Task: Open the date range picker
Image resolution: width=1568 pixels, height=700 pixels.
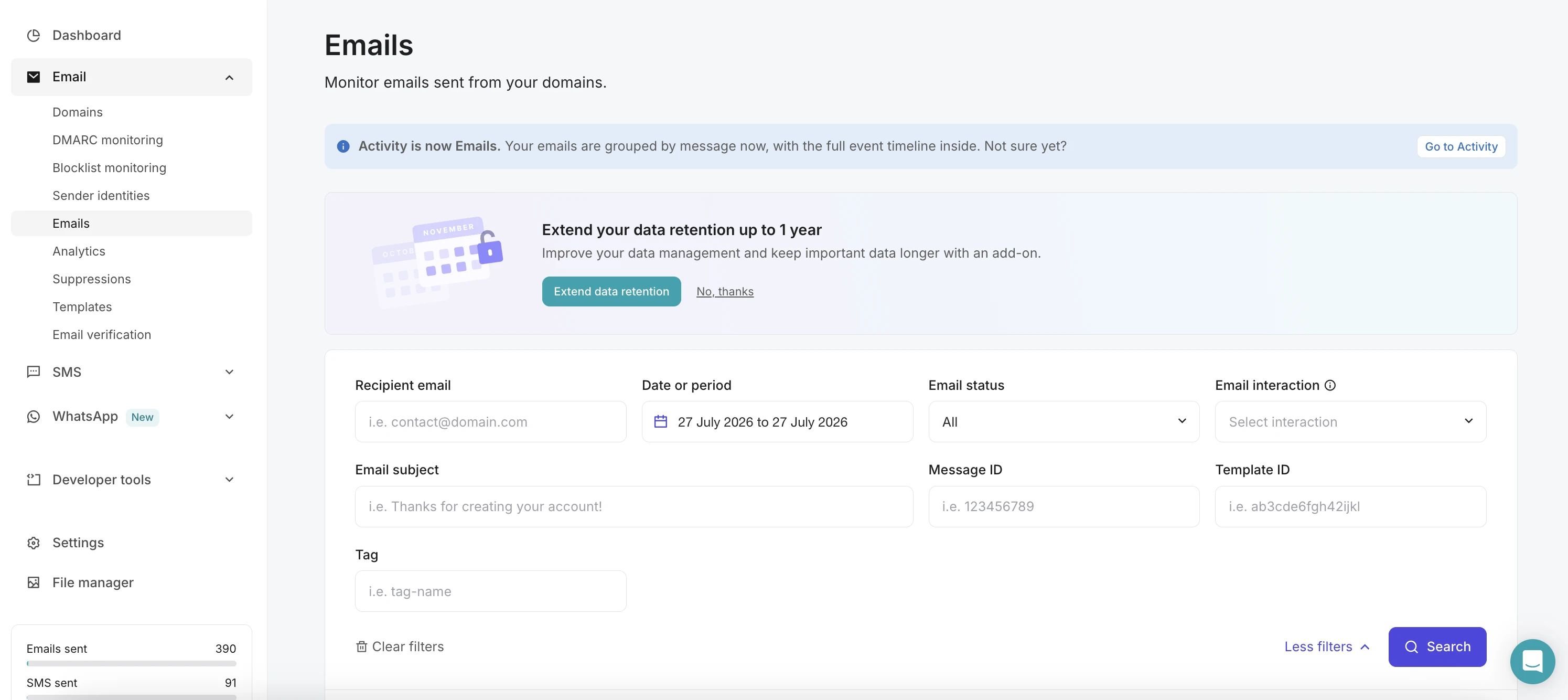Action: pos(777,421)
